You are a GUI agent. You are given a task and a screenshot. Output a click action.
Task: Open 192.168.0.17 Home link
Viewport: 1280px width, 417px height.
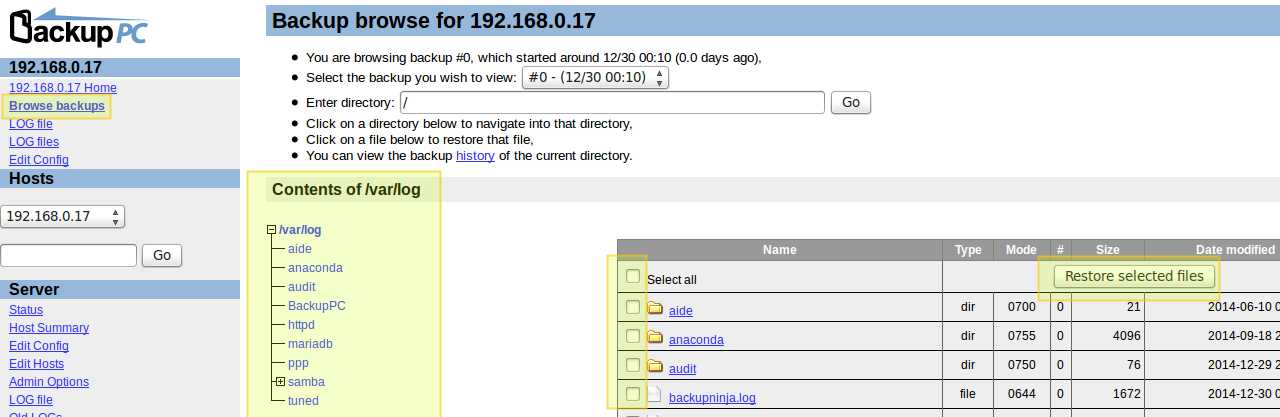tap(63, 88)
